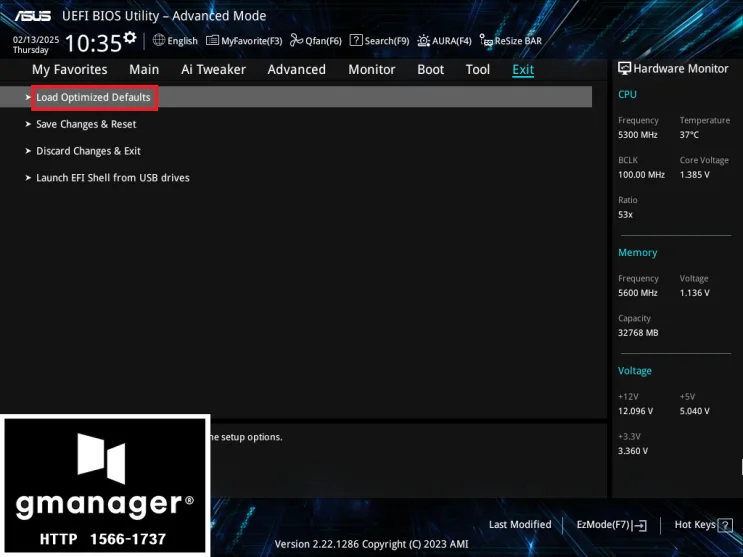Open AURA(F4) lighting icon
The image size is (743, 557).
[x=423, y=41]
